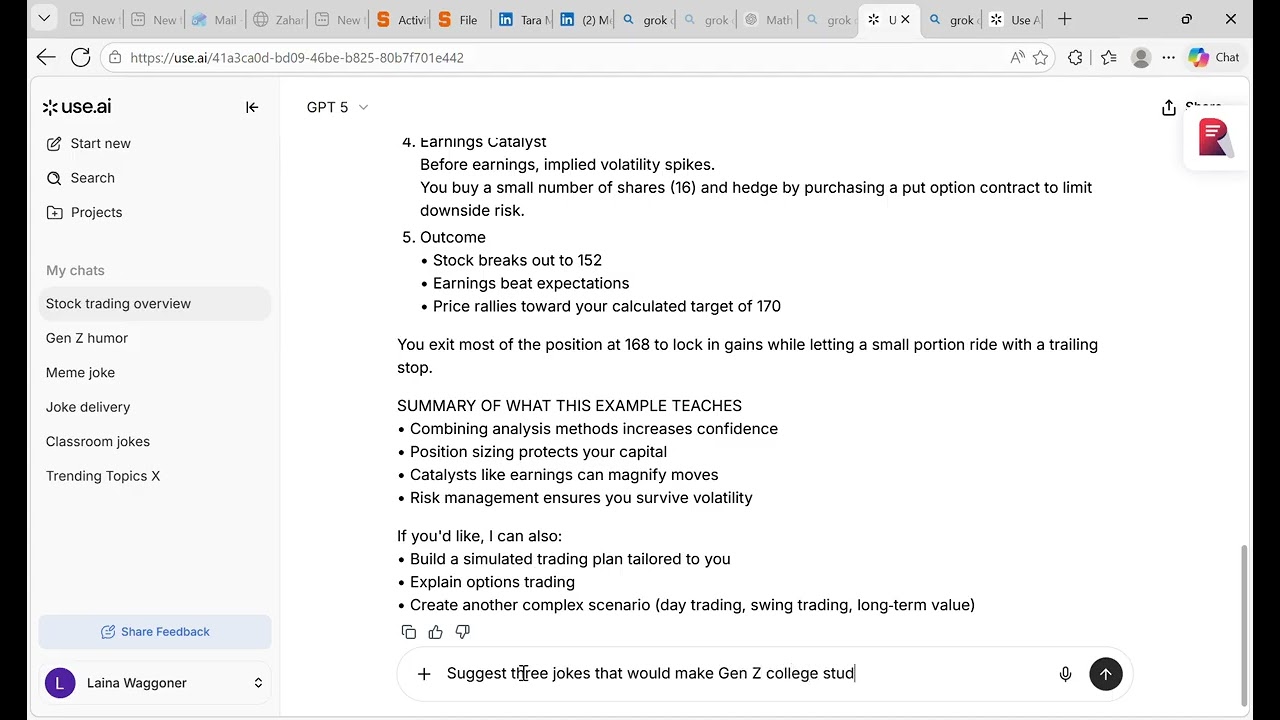The height and width of the screenshot is (720, 1280).
Task: Open the Trending Topics X chat
Action: point(155,476)
